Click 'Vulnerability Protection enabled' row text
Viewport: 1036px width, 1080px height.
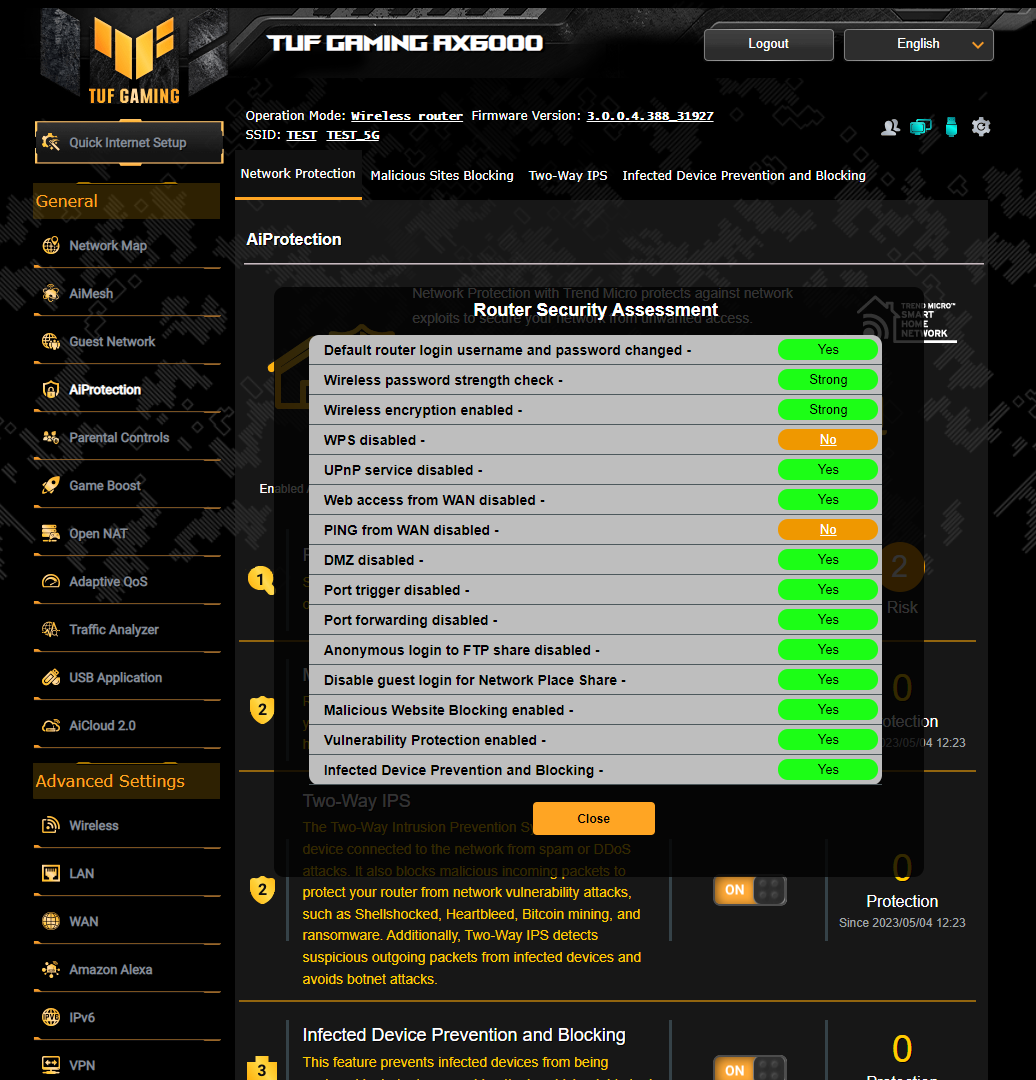pyautogui.click(x=435, y=740)
